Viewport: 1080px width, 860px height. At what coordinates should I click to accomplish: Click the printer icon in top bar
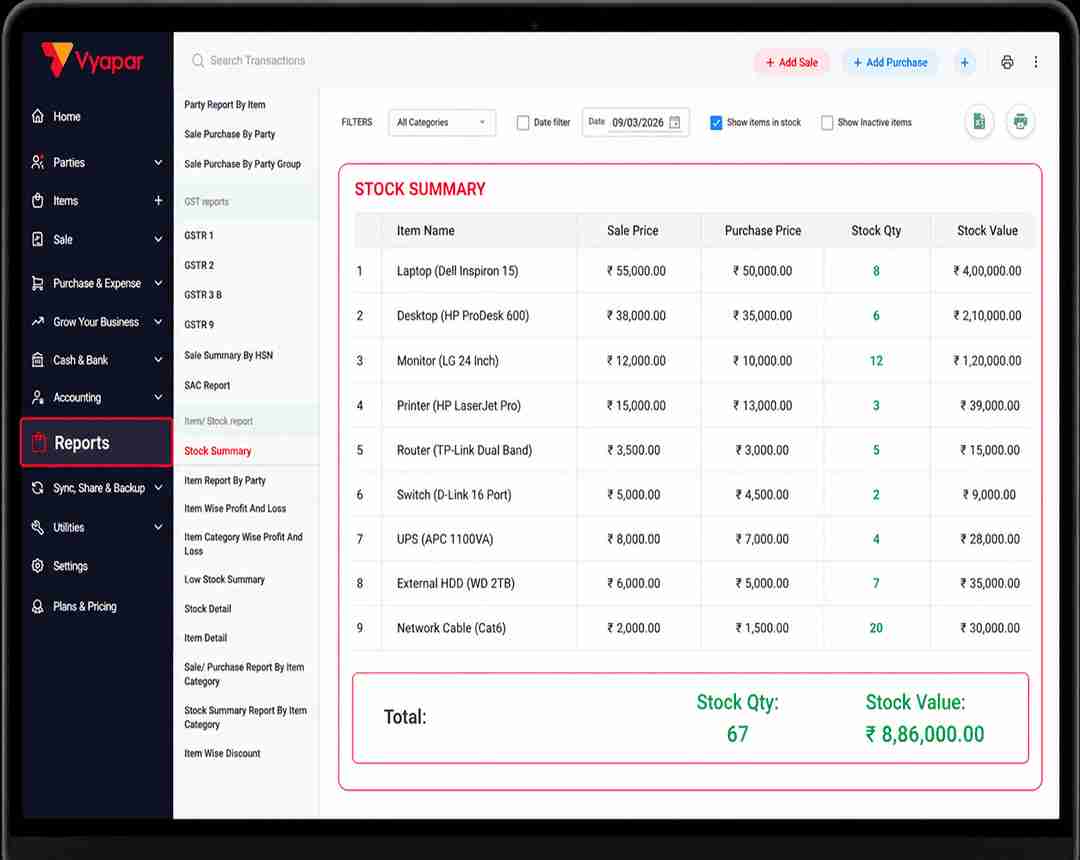tap(1007, 63)
